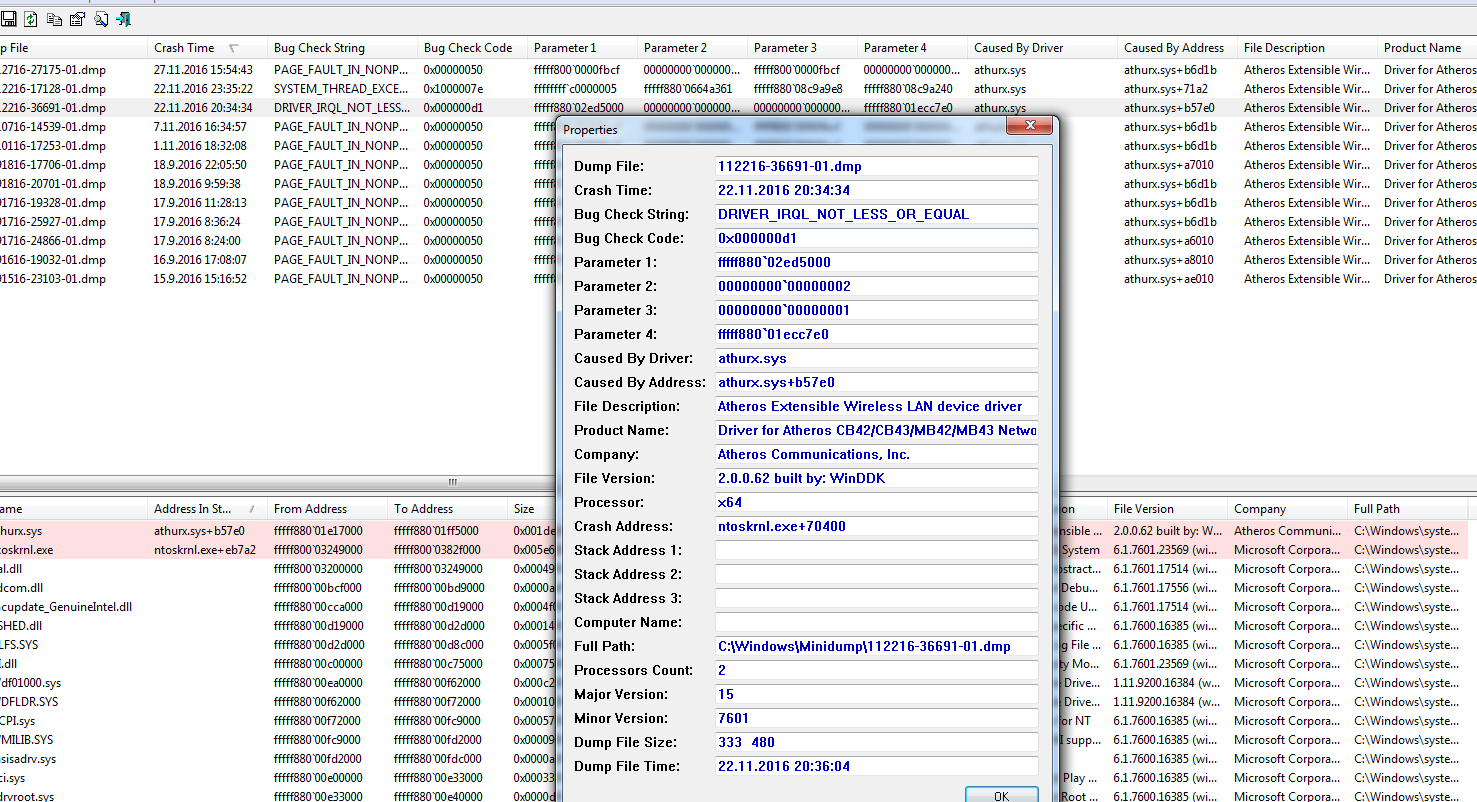Click the empty Stack Address 1 field
The width and height of the screenshot is (1477, 802).
coord(876,551)
